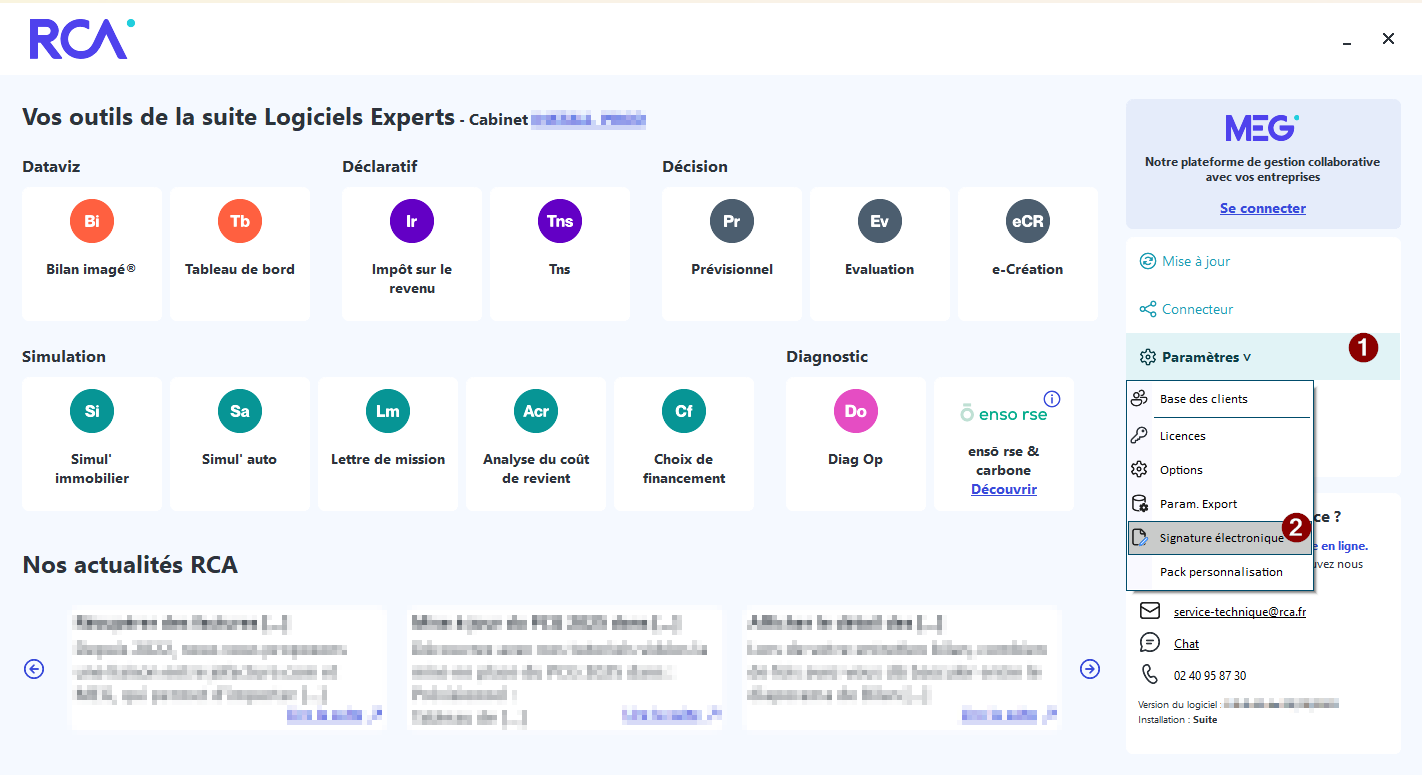The image size is (1422, 775).
Task: Open the Bilan imagé (Bi) tool
Action: [91, 221]
